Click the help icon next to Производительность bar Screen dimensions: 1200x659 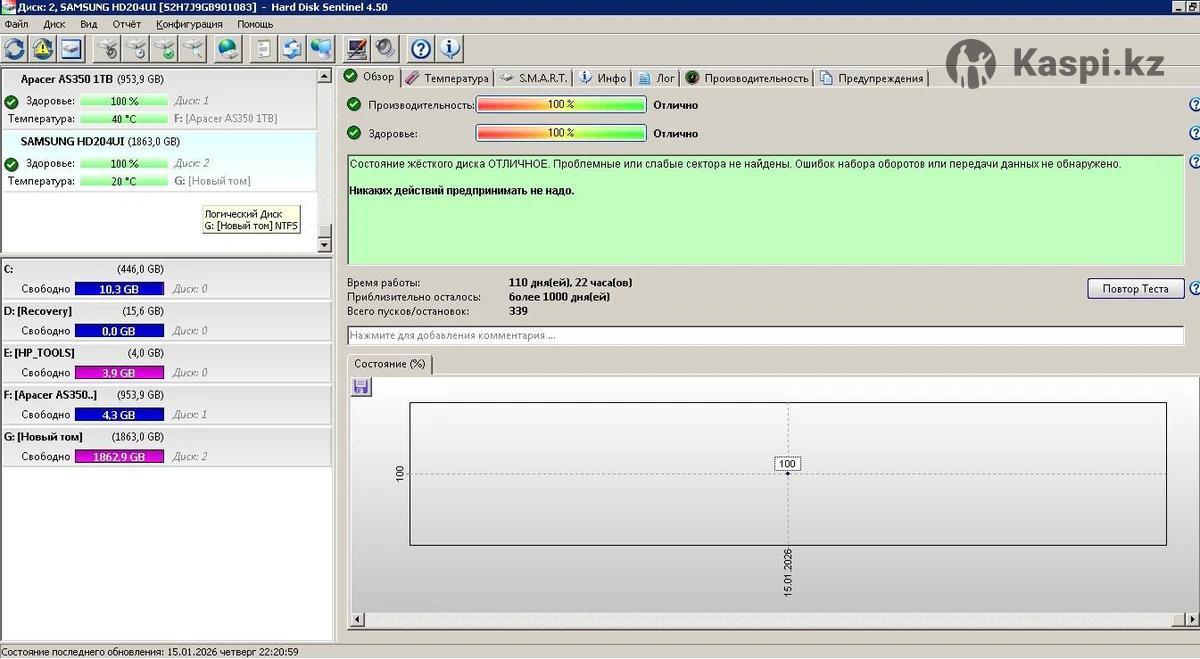1194,105
